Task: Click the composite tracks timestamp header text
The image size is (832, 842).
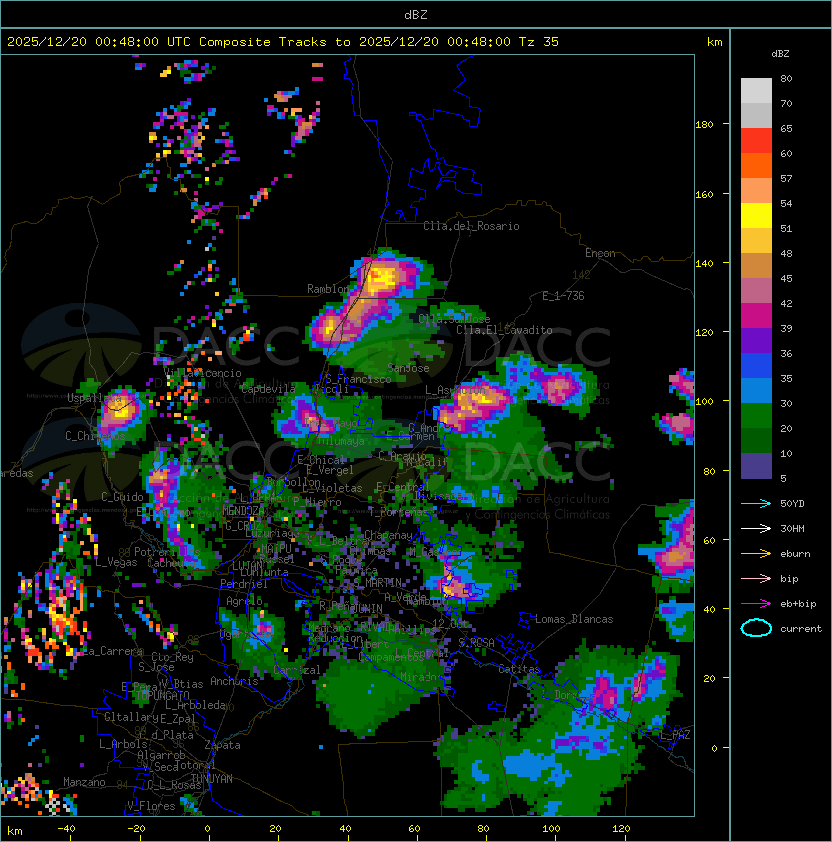Action: pyautogui.click(x=283, y=42)
